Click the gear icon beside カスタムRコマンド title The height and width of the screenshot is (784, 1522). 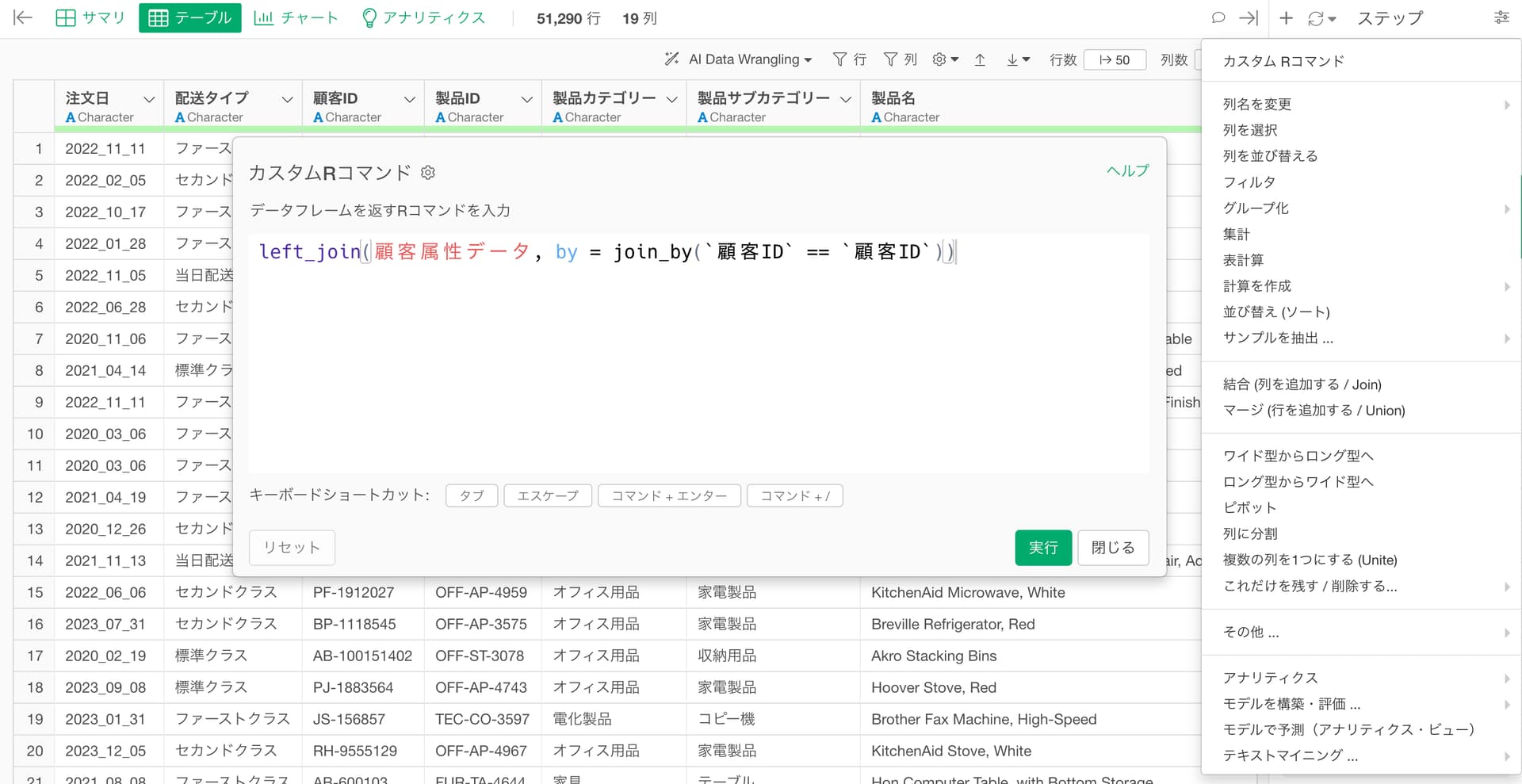point(428,172)
